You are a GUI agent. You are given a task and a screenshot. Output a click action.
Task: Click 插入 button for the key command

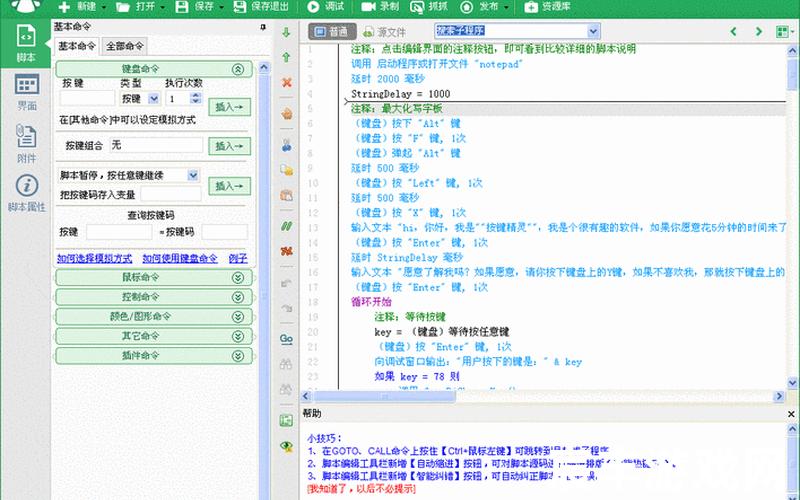coord(229,107)
